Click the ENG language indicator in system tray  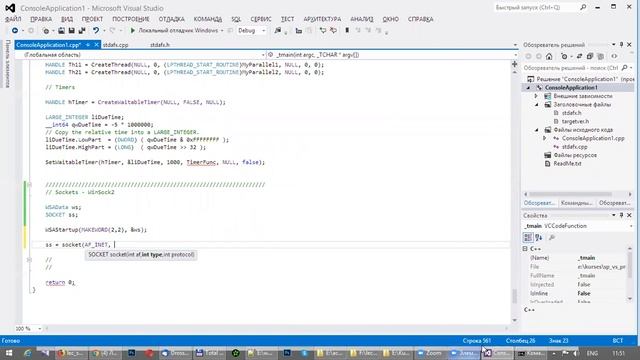pyautogui.click(x=592, y=353)
